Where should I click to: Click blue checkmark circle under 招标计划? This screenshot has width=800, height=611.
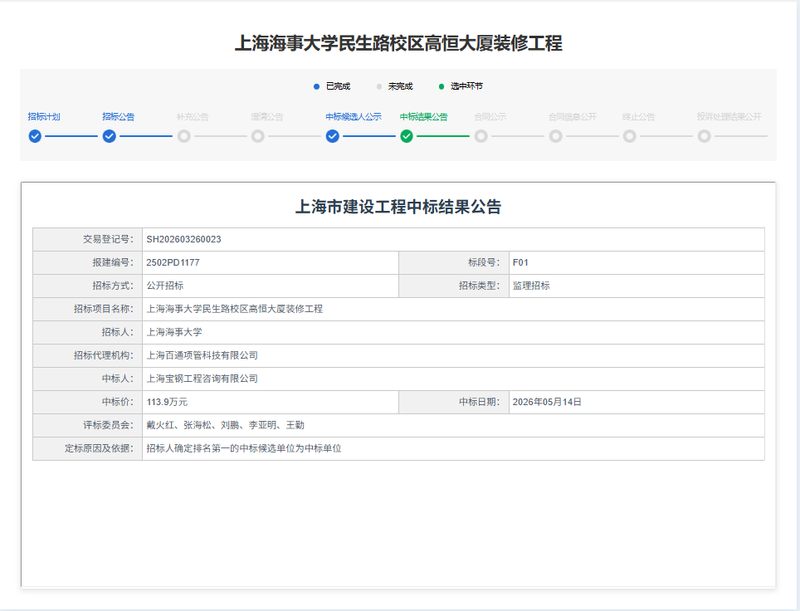point(35,136)
